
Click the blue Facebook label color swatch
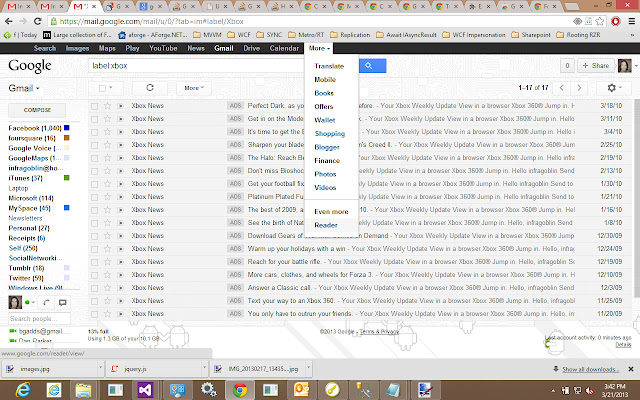pos(67,128)
